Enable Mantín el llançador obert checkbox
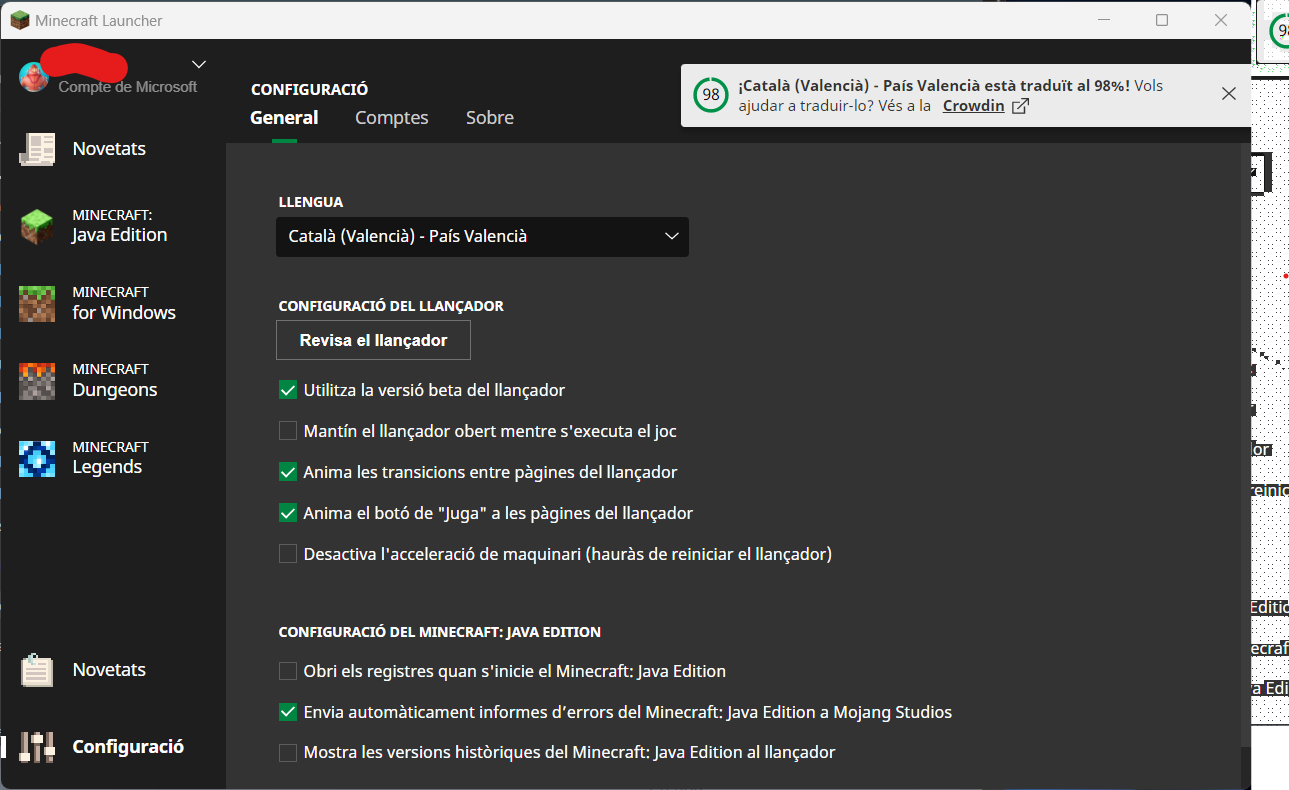The width and height of the screenshot is (1289, 790). pos(288,431)
